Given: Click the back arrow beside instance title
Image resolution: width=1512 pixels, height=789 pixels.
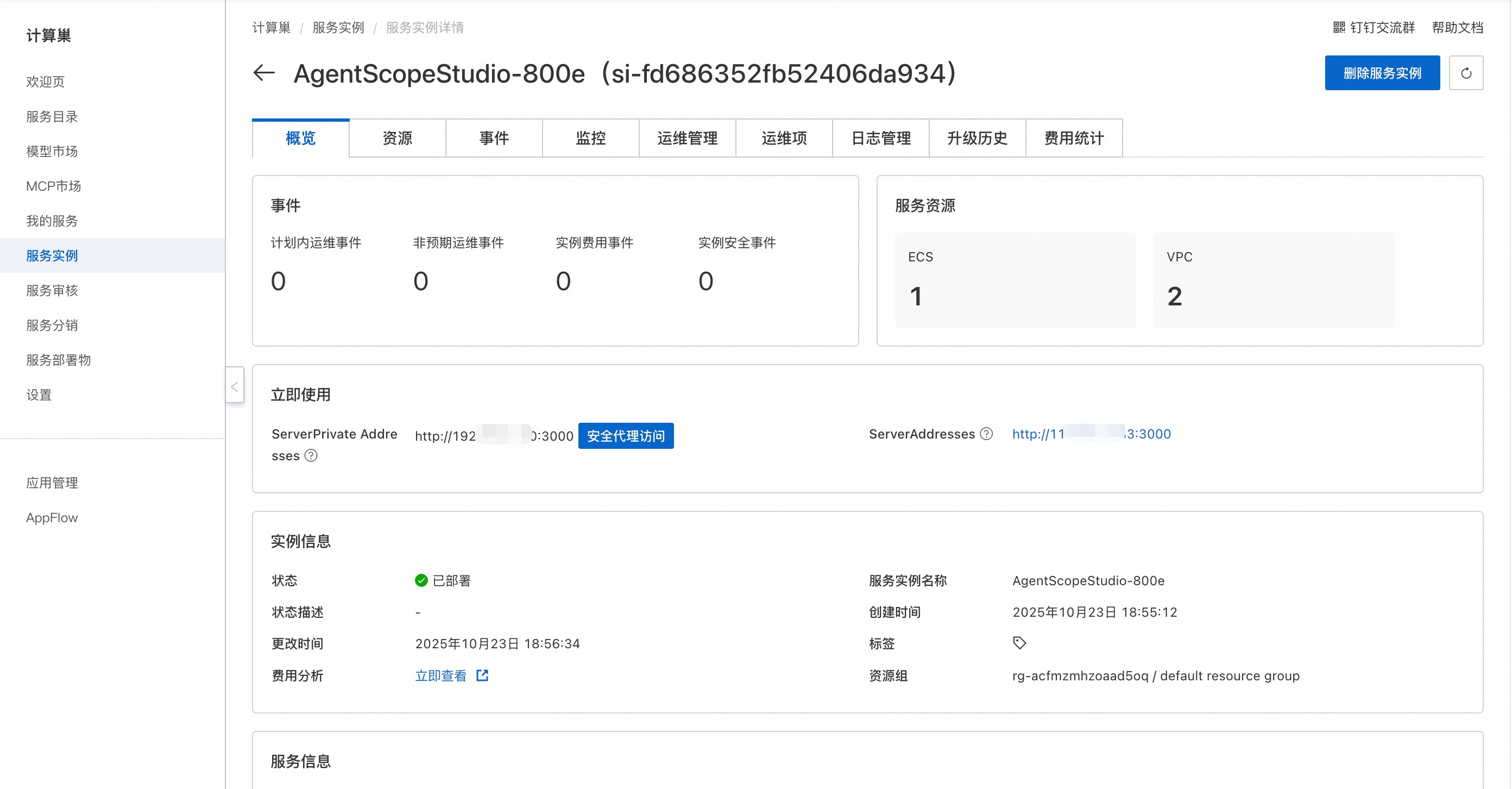Looking at the screenshot, I should tap(263, 73).
